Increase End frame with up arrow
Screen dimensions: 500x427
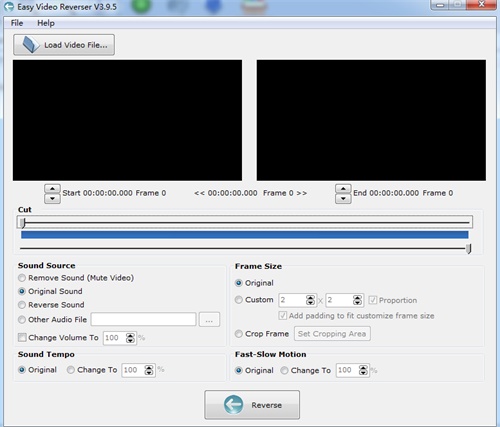pos(343,189)
